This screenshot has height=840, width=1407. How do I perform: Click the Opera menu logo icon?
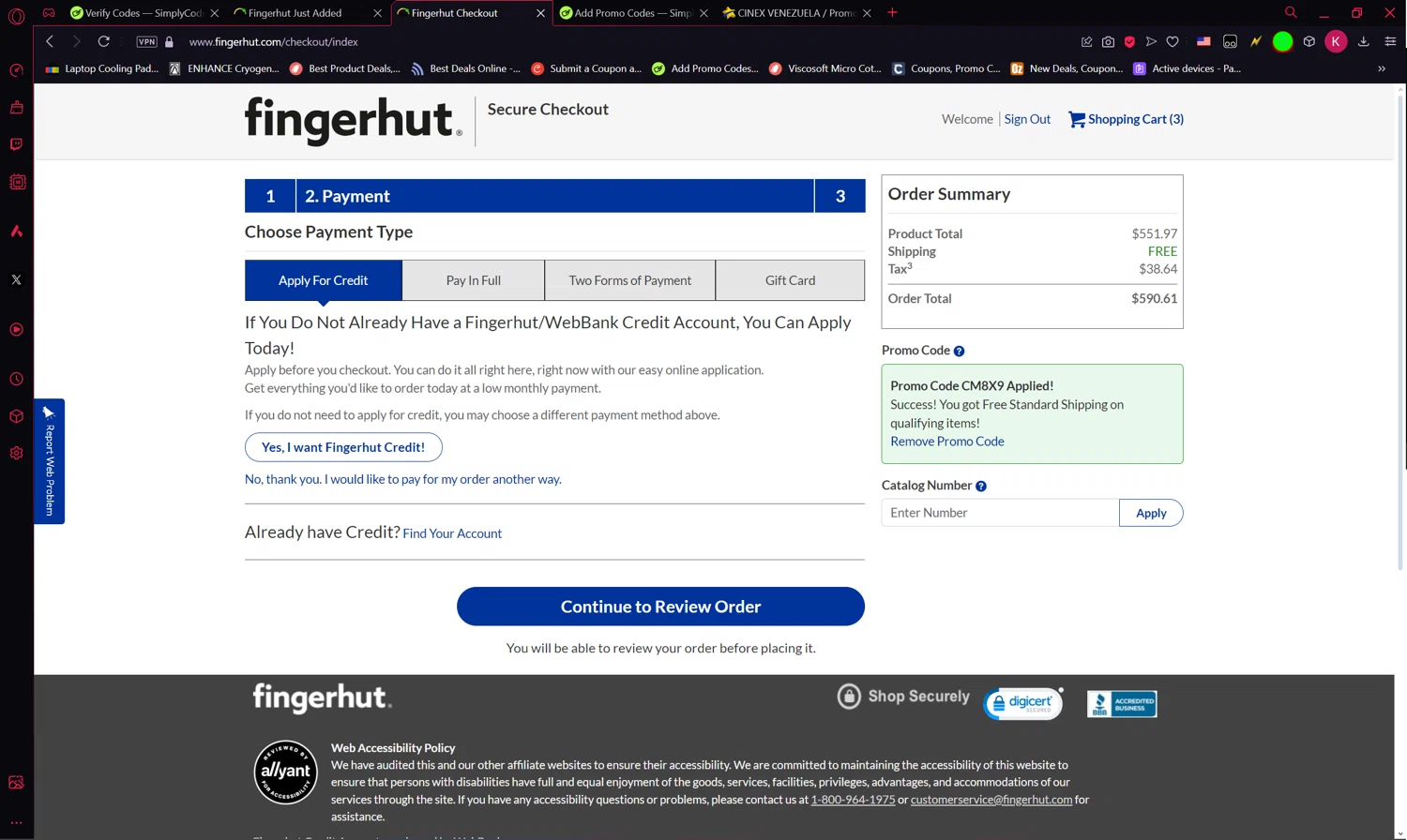tap(16, 16)
